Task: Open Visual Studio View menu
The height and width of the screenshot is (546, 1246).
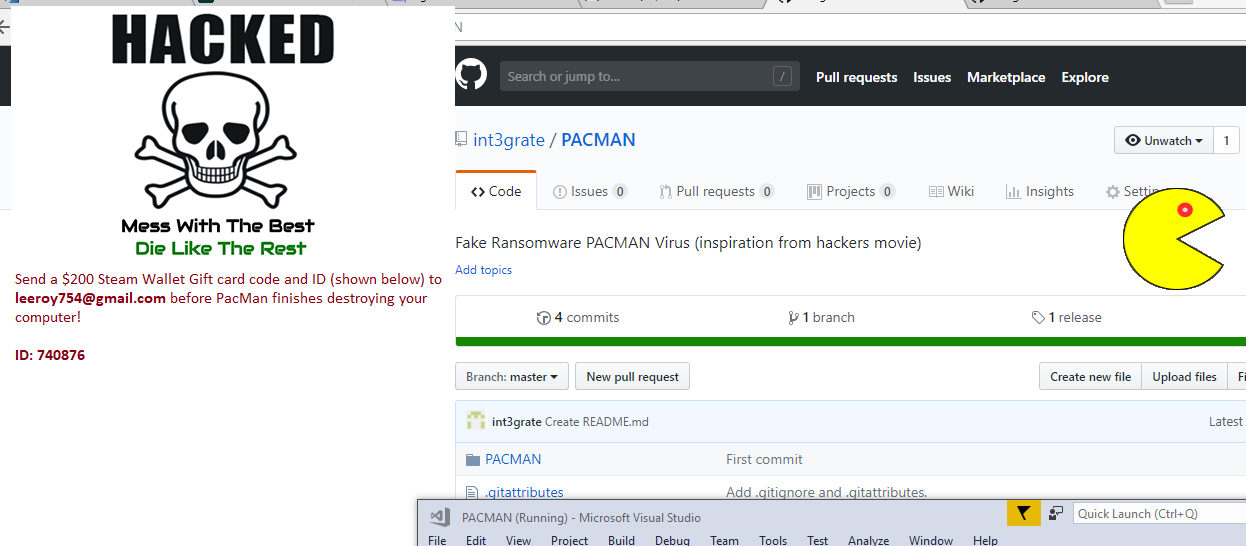Action: pyautogui.click(x=518, y=540)
